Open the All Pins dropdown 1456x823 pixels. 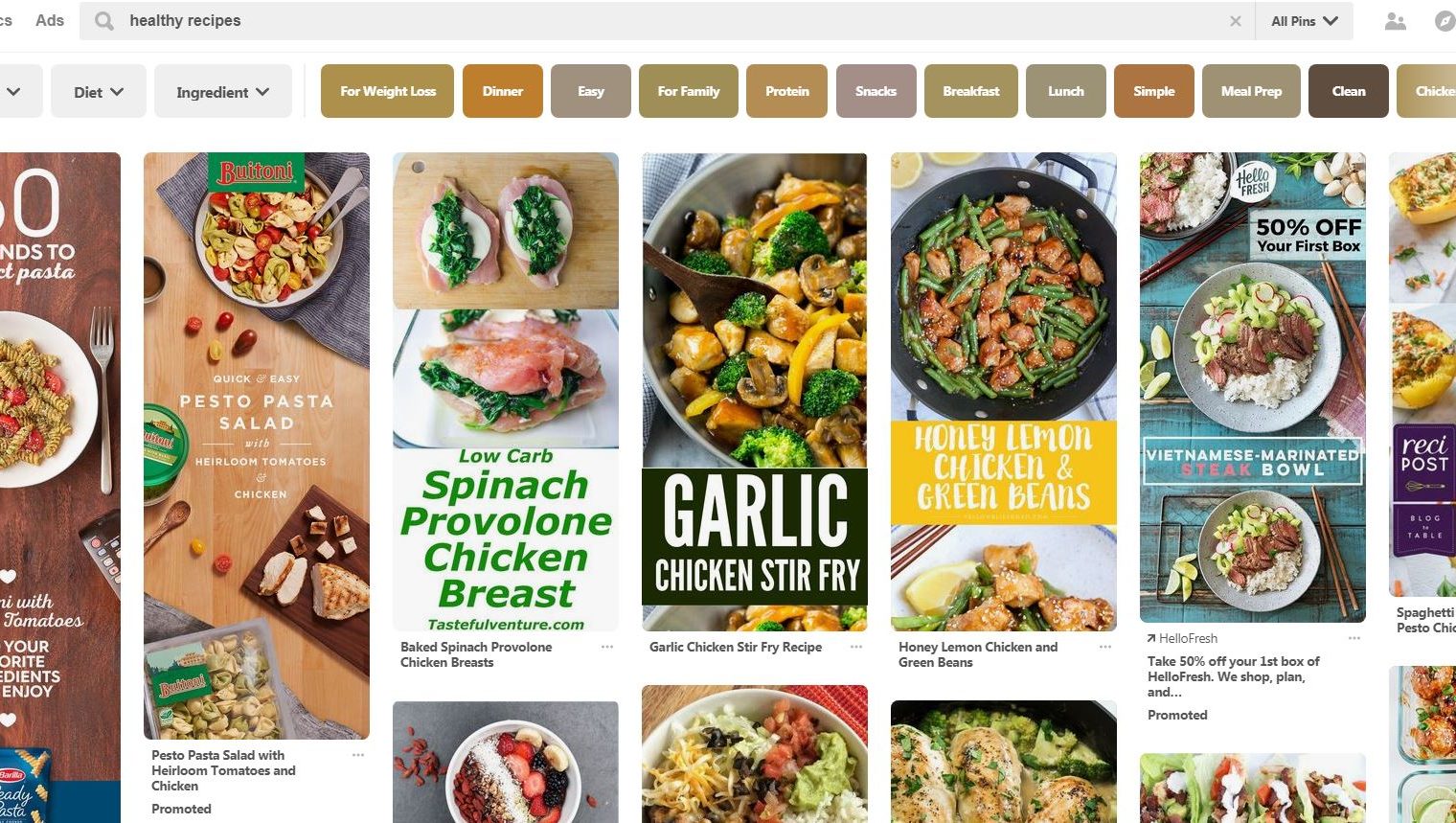pos(1304,21)
